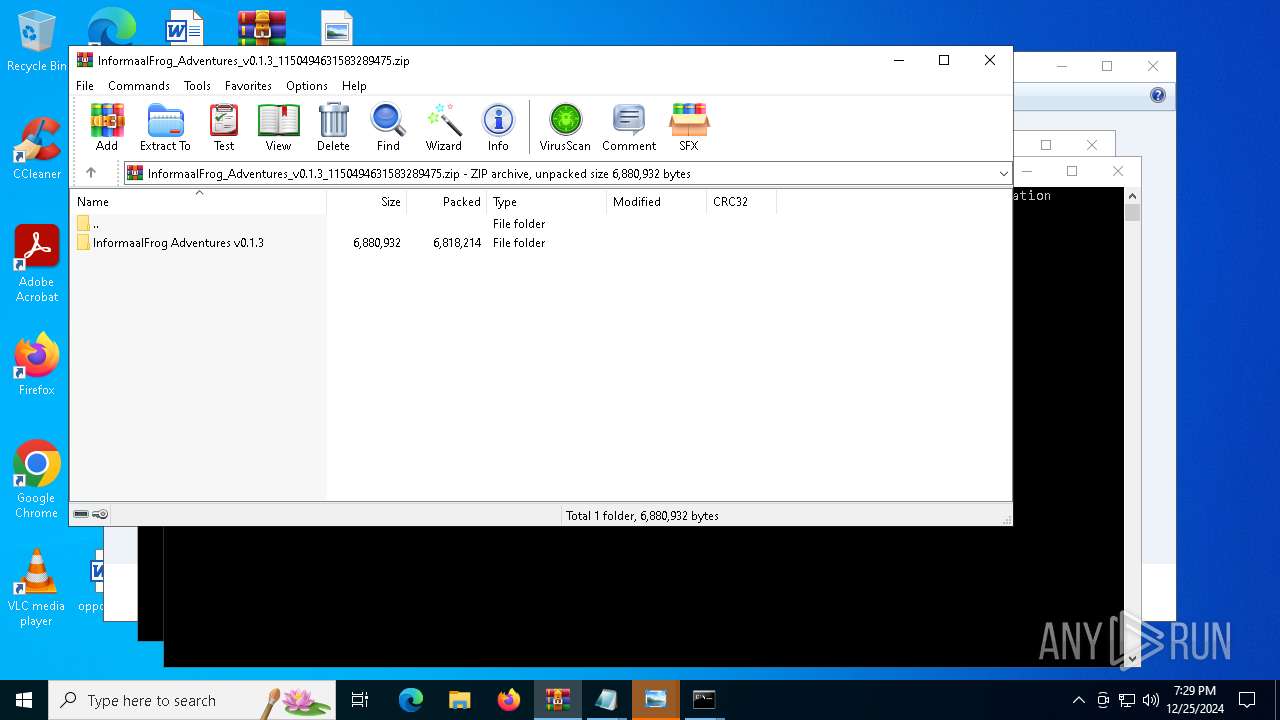Open the File menu
Viewport: 1280px width, 720px height.
point(85,86)
